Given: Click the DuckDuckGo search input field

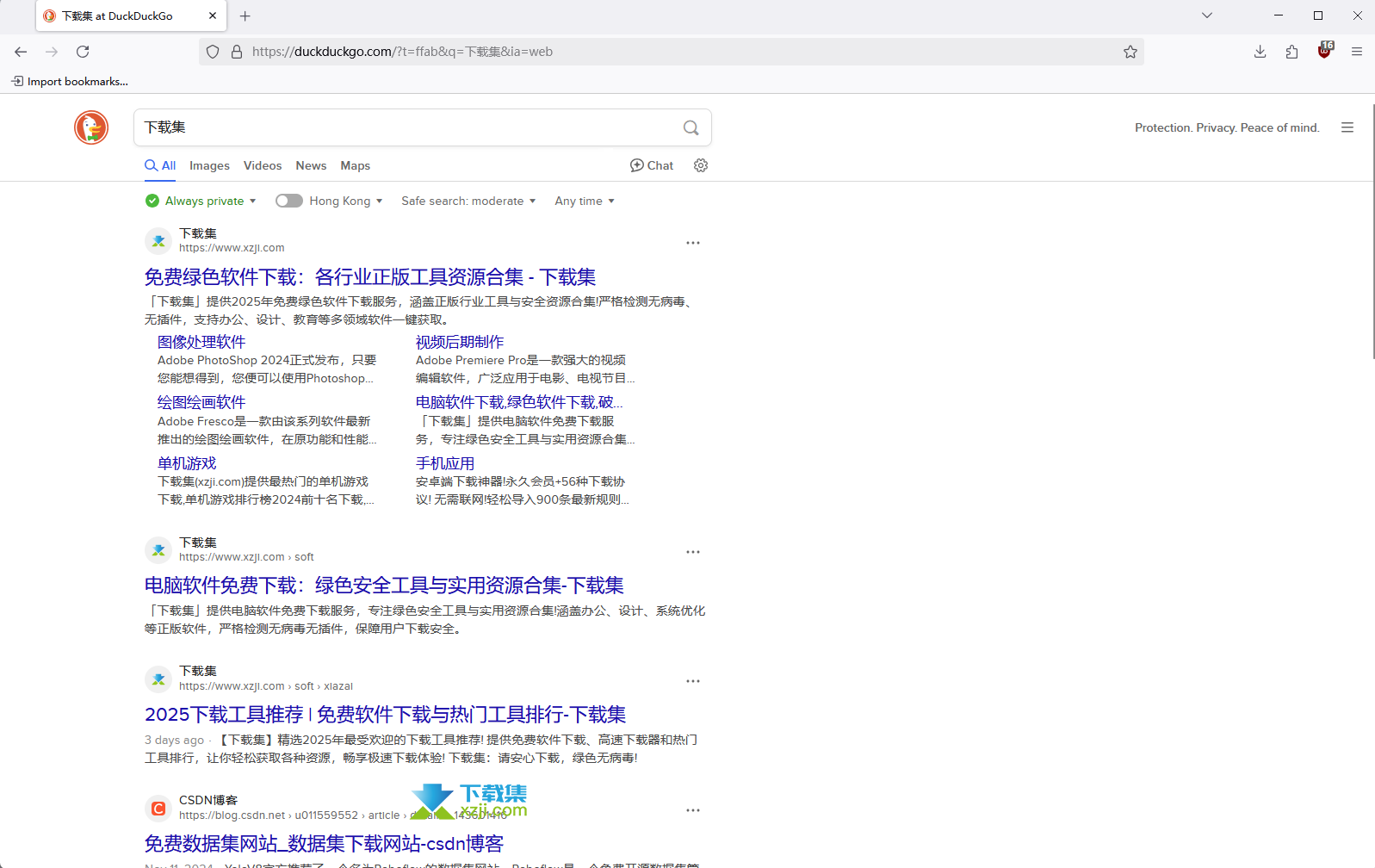Looking at the screenshot, I should 409,127.
